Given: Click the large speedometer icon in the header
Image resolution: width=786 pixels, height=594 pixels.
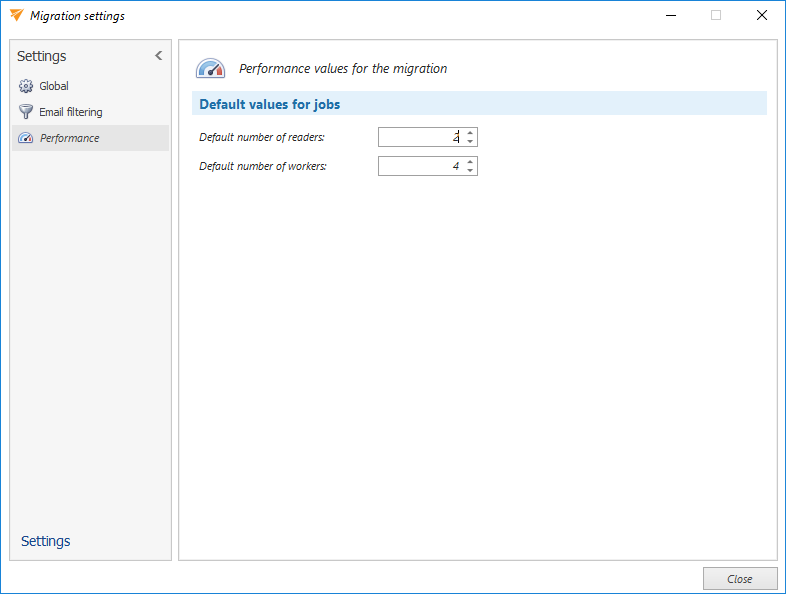Looking at the screenshot, I should [x=210, y=69].
